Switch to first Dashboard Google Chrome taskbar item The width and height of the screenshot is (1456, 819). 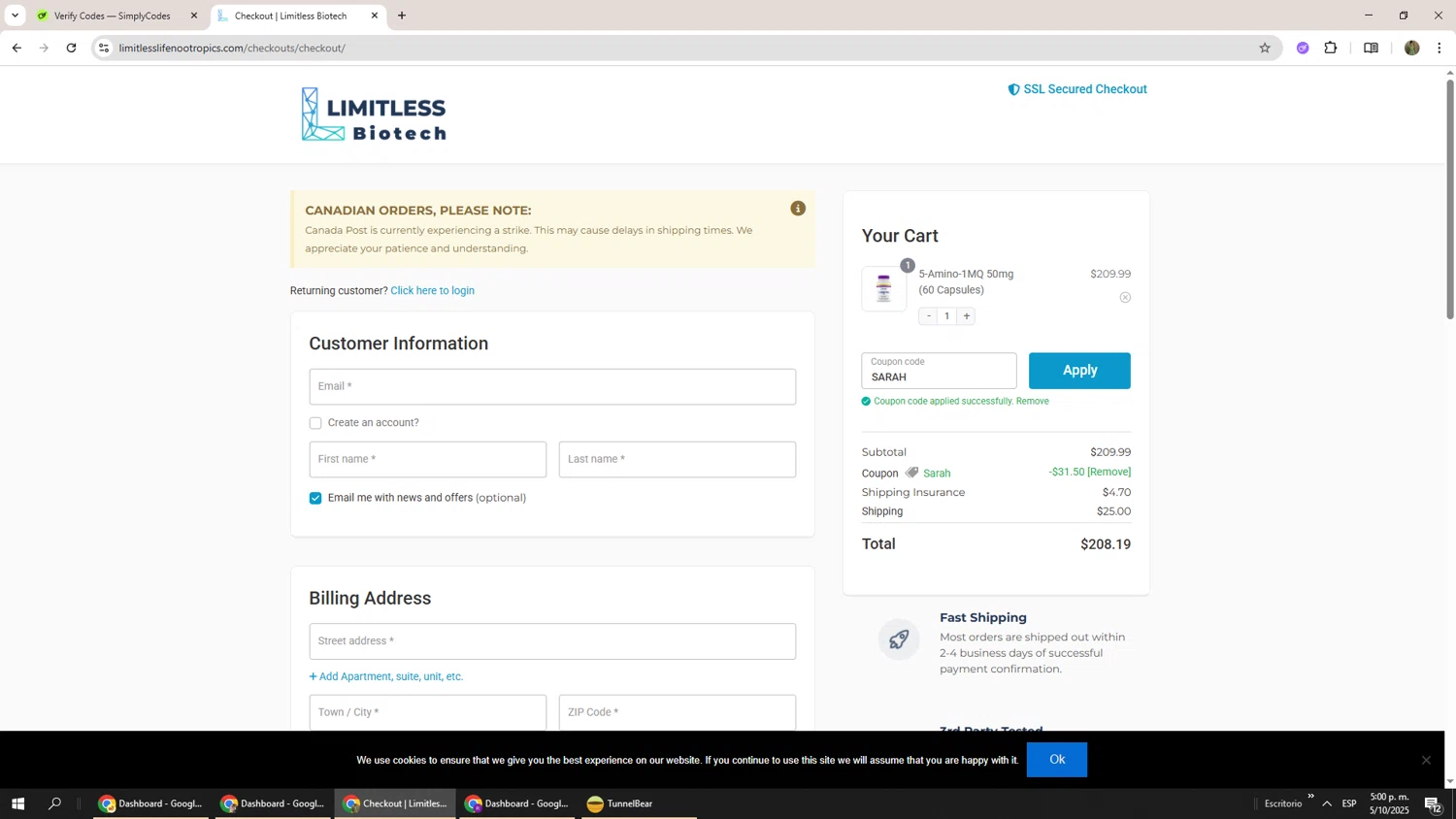[150, 804]
